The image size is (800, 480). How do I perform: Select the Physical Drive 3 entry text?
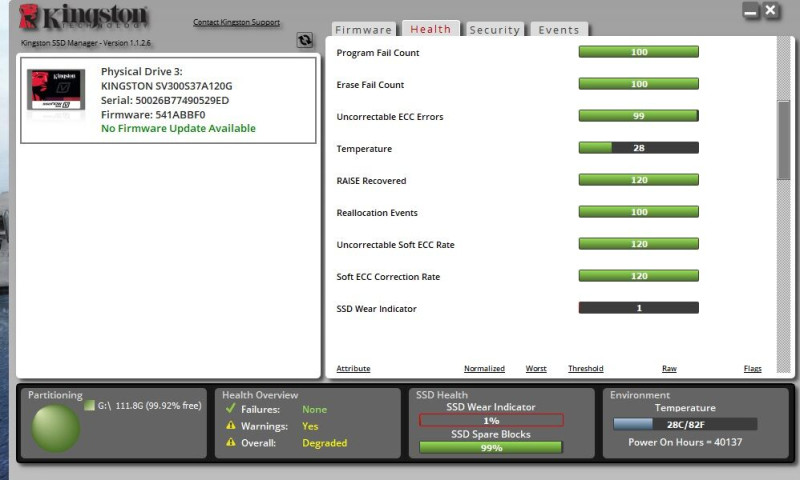coord(141,71)
